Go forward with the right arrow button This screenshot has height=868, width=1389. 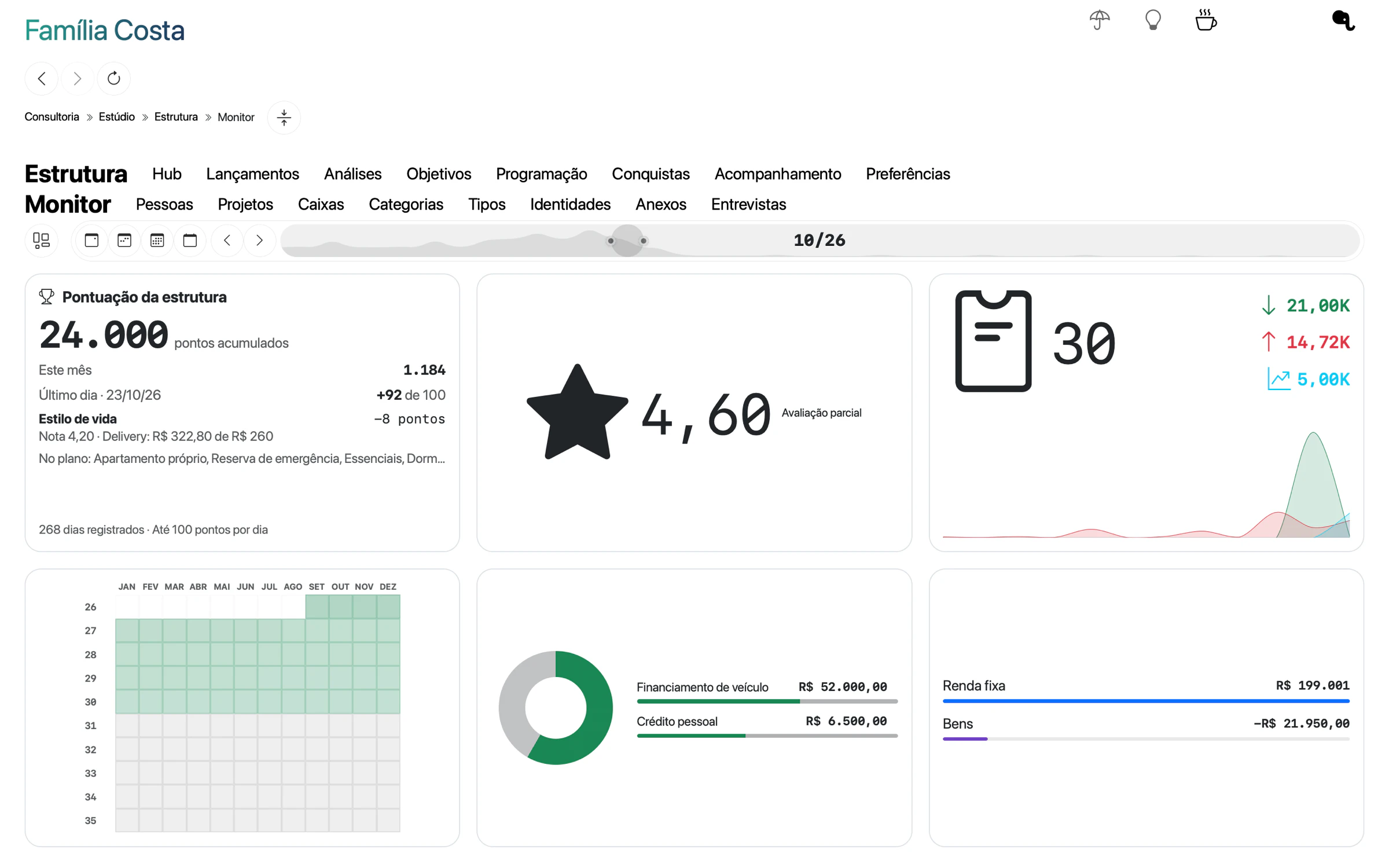coord(78,78)
